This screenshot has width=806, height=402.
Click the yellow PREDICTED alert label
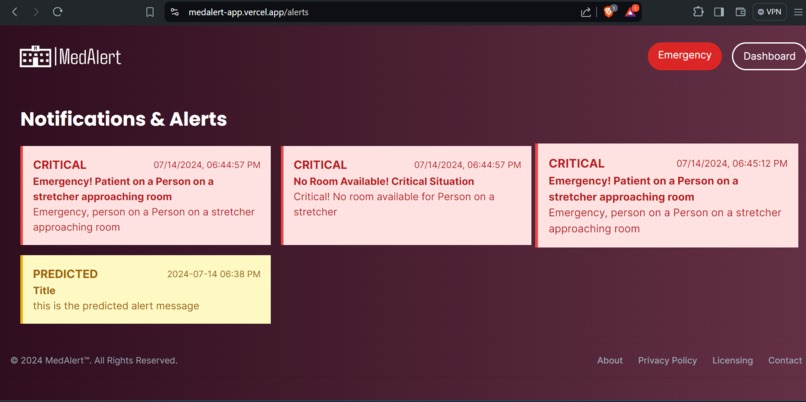pos(65,274)
